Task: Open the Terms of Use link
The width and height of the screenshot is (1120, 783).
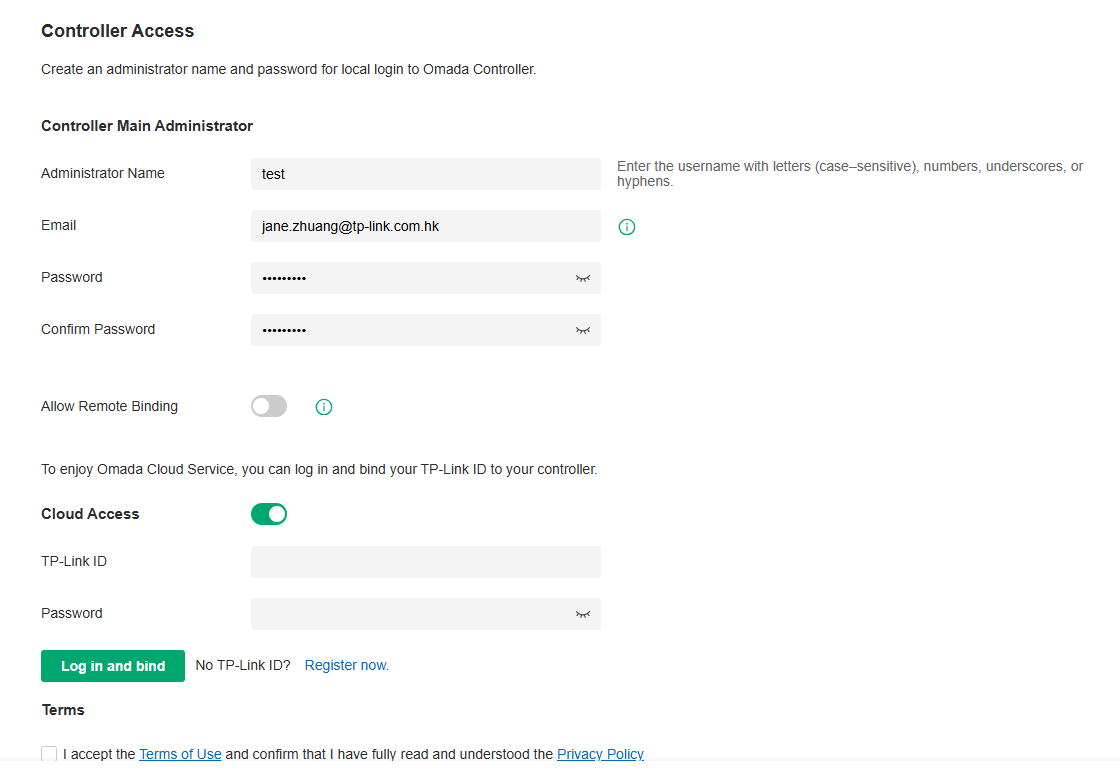Action: click(x=180, y=753)
